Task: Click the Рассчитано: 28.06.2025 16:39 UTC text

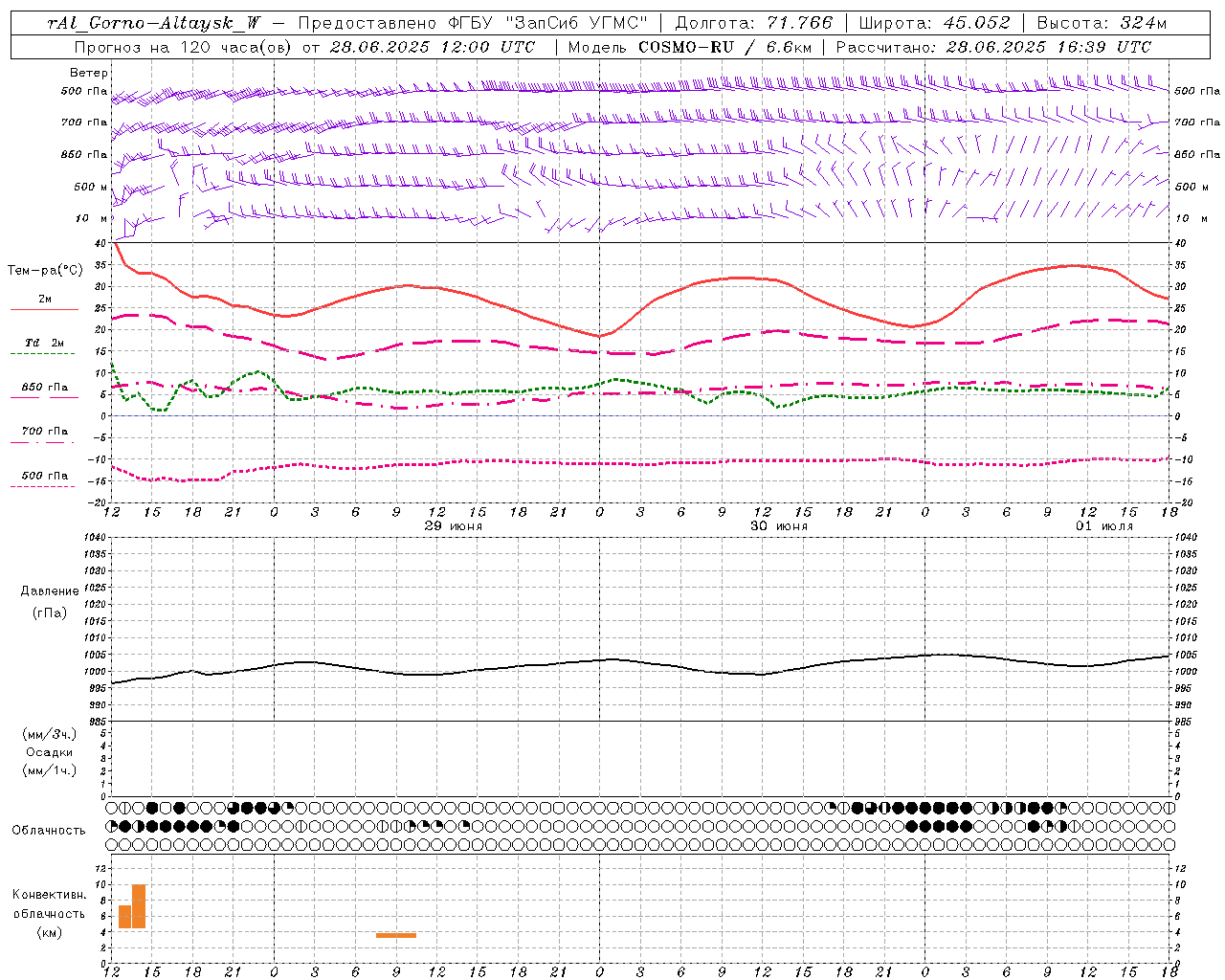Action: click(993, 47)
